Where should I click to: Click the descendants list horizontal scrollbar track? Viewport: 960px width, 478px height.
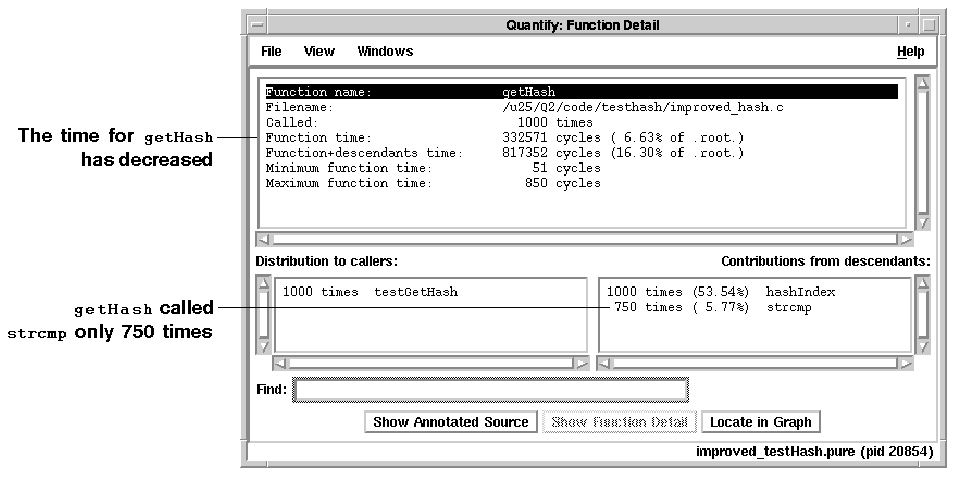pyautogui.click(x=754, y=363)
